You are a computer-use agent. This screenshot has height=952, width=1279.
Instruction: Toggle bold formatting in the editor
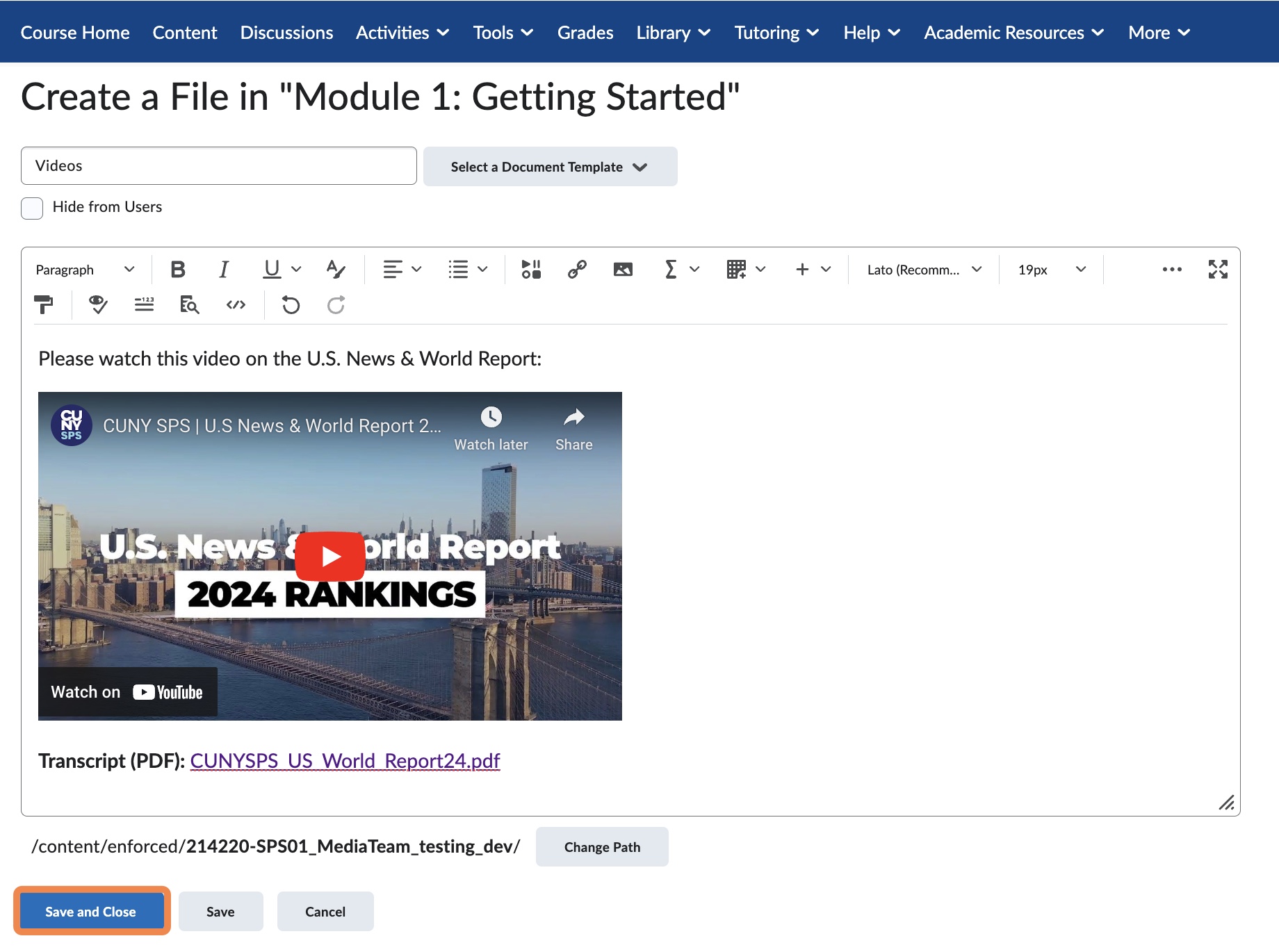coord(178,269)
